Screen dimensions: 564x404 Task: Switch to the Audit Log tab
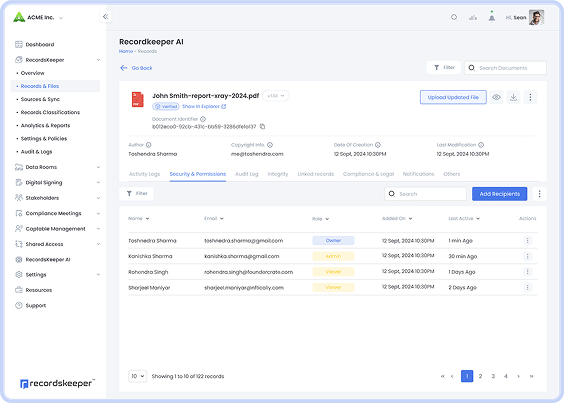click(247, 174)
